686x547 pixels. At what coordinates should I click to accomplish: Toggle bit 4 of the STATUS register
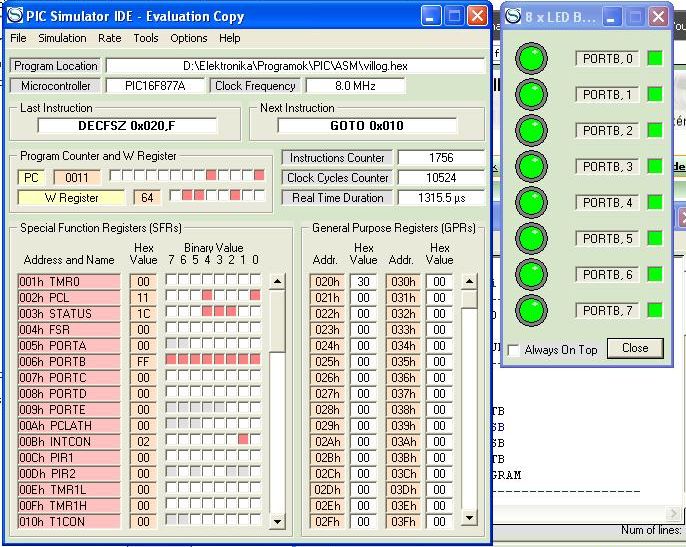pos(207,312)
